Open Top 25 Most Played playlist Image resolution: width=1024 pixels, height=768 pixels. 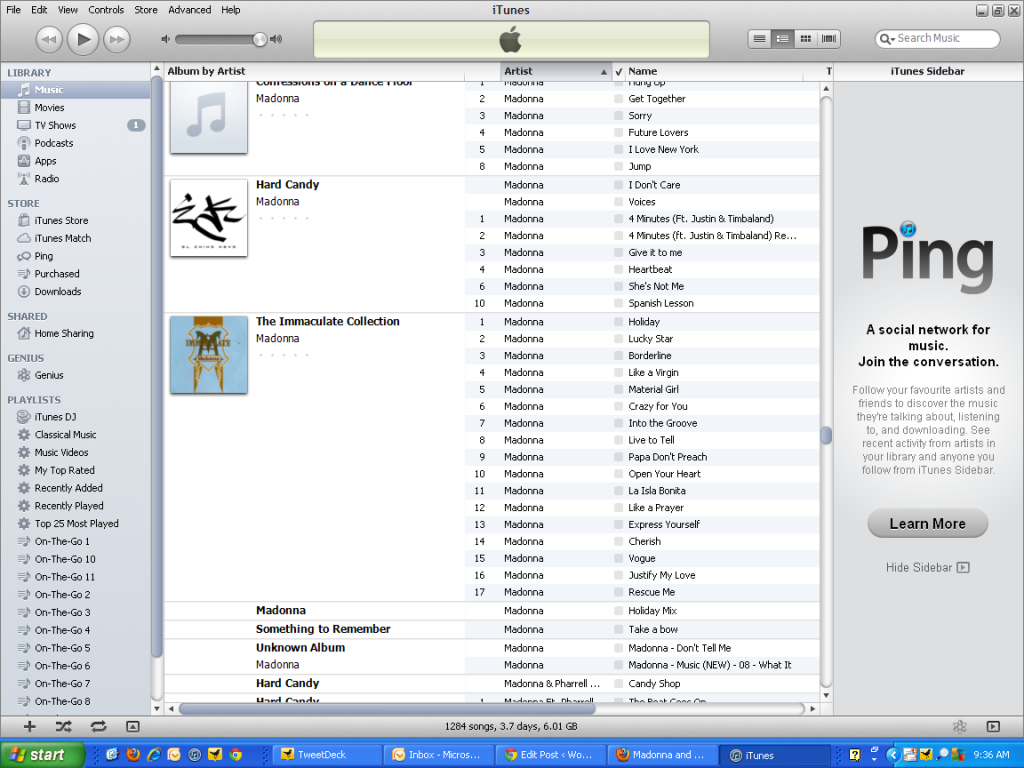(x=75, y=523)
